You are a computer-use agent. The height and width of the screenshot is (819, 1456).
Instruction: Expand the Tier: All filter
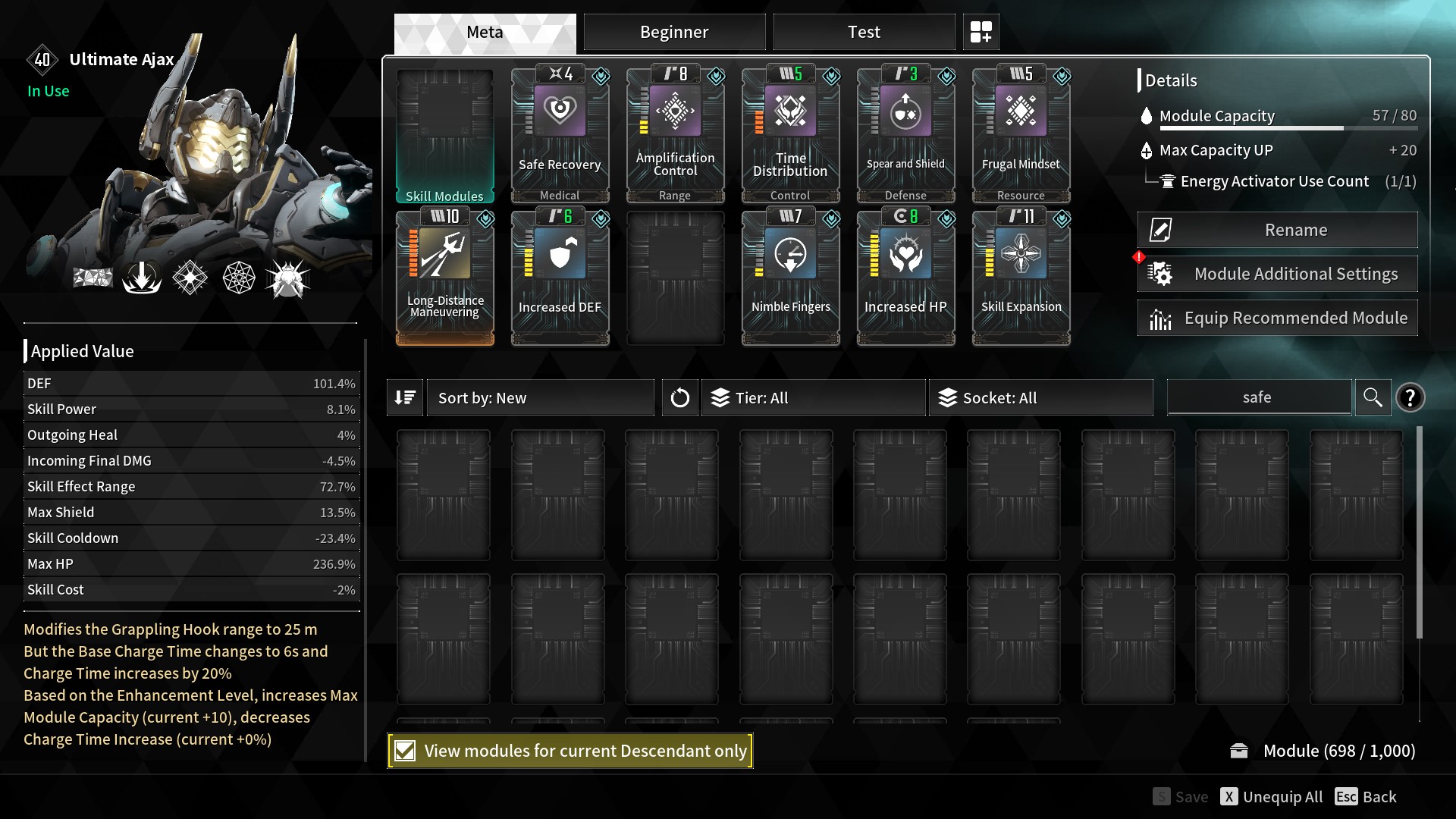click(813, 397)
